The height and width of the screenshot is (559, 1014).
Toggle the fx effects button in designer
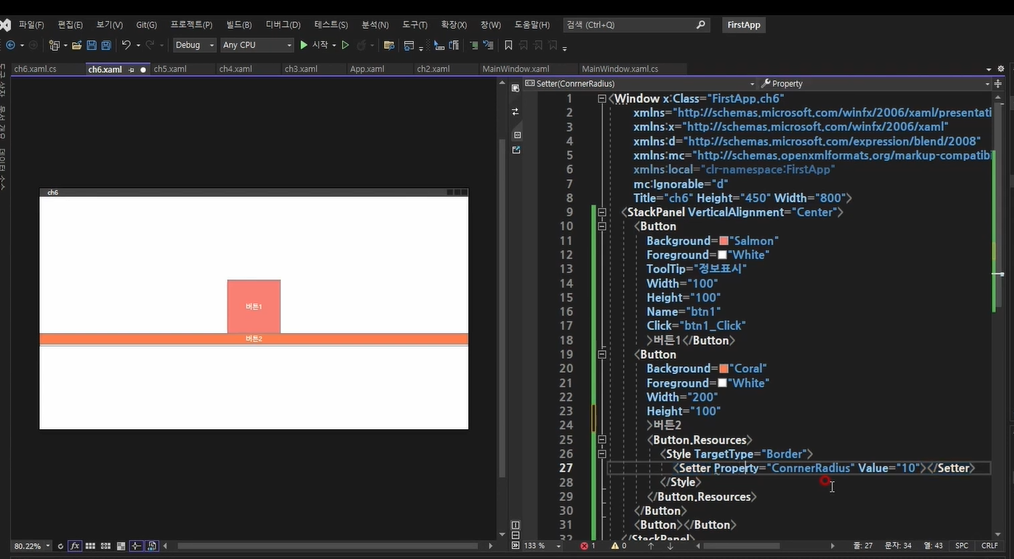[74, 546]
